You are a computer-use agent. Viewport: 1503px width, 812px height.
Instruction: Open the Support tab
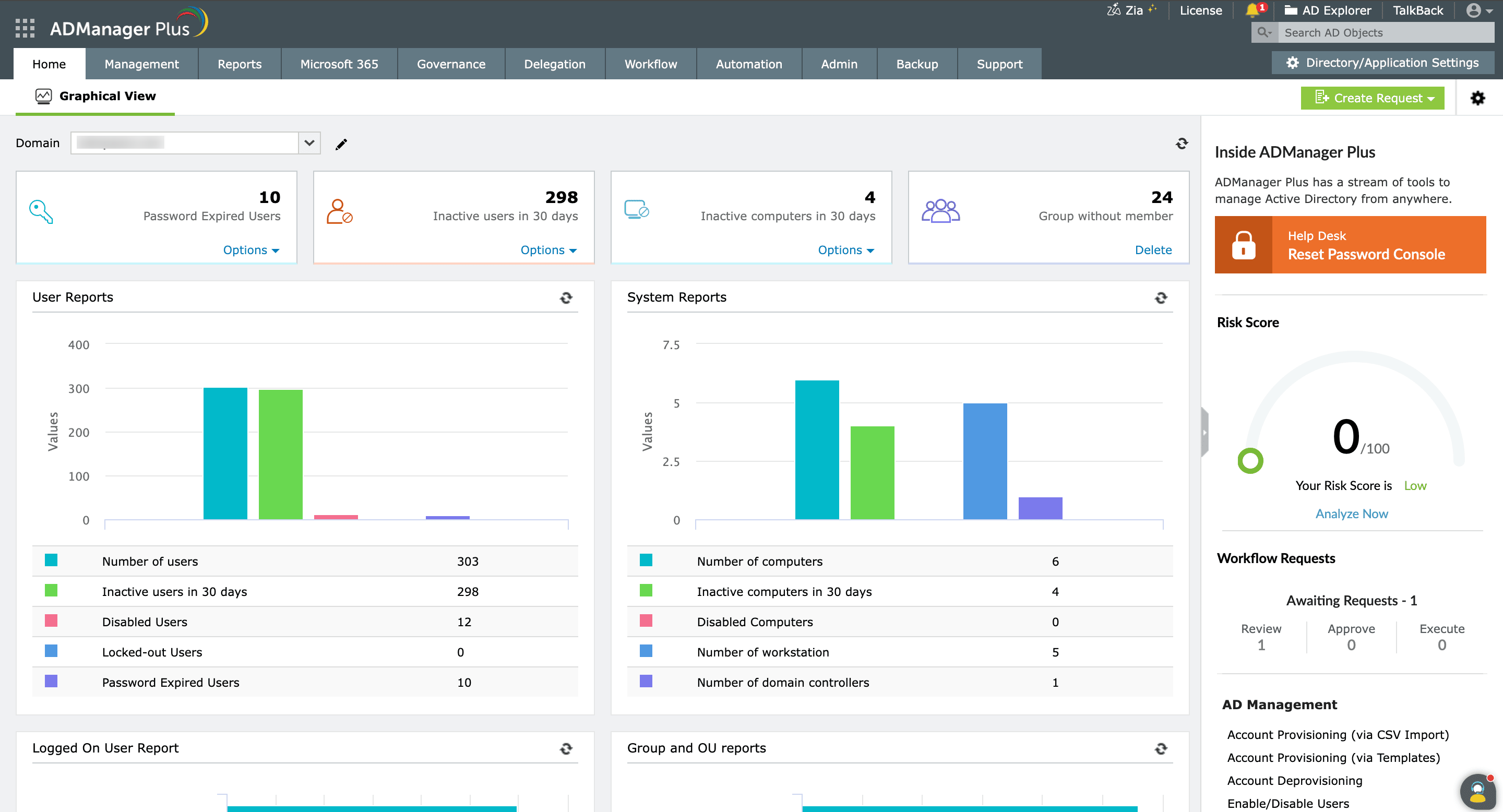(1000, 64)
